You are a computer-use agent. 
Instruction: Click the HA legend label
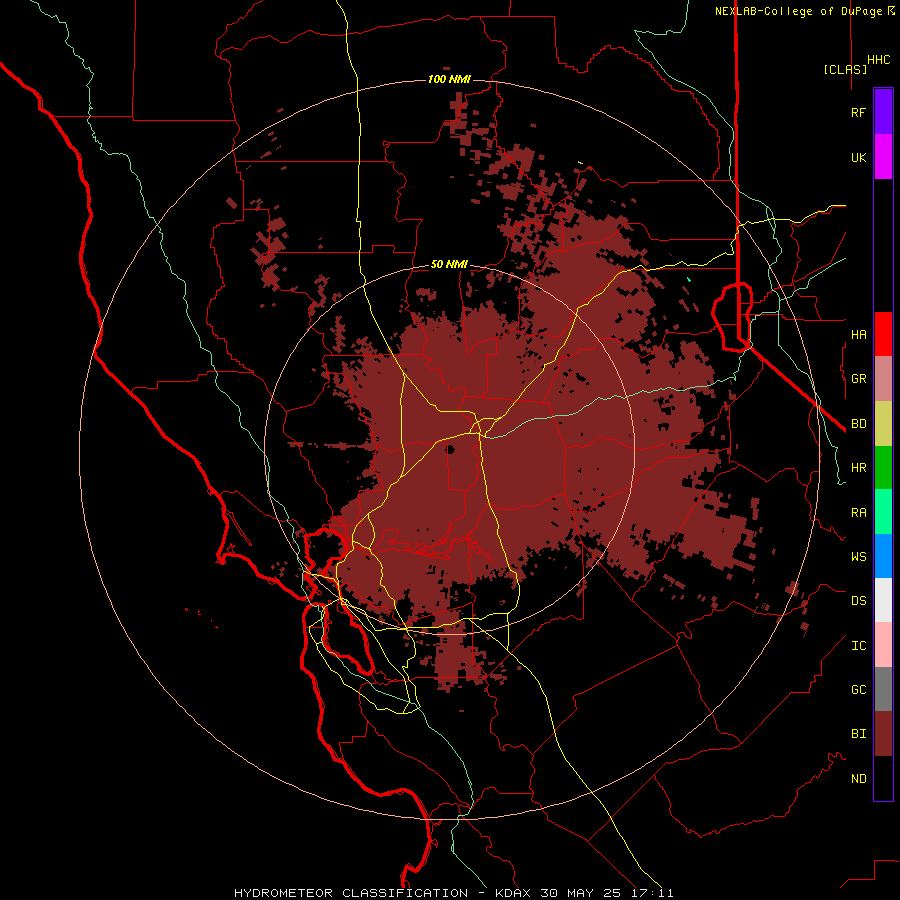(858, 335)
